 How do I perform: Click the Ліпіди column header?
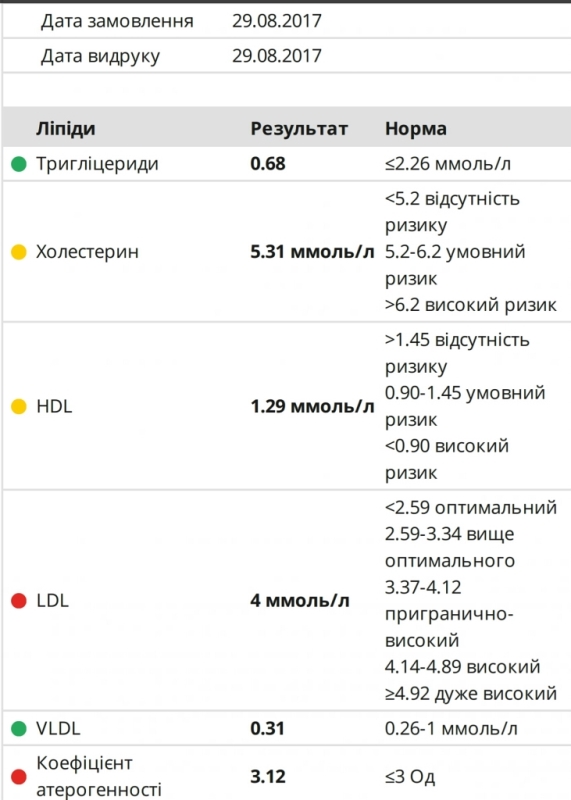point(65,129)
